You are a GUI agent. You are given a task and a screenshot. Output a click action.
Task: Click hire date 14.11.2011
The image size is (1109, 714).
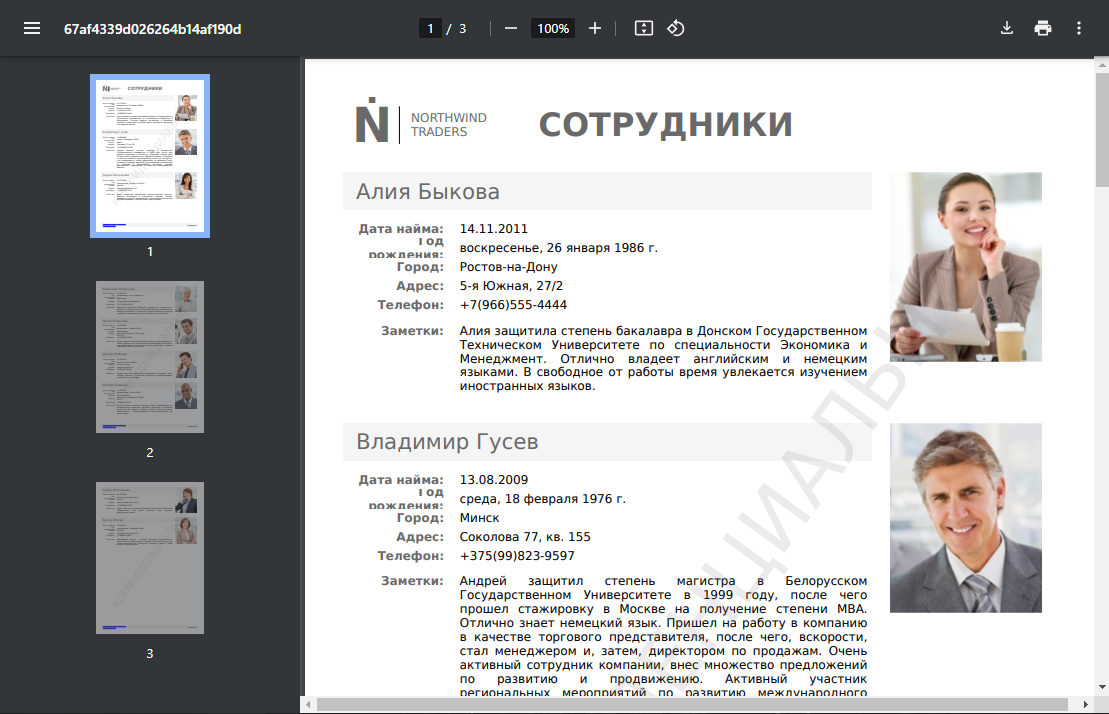(x=494, y=229)
